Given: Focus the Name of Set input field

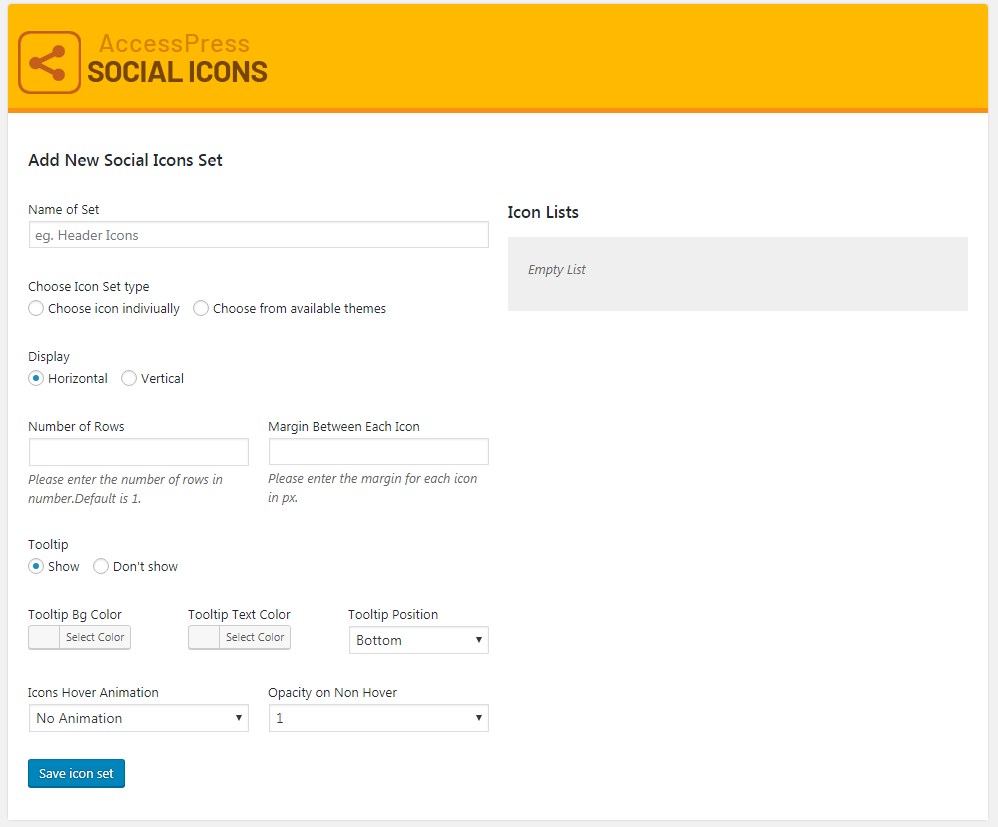Looking at the screenshot, I should (x=258, y=235).
